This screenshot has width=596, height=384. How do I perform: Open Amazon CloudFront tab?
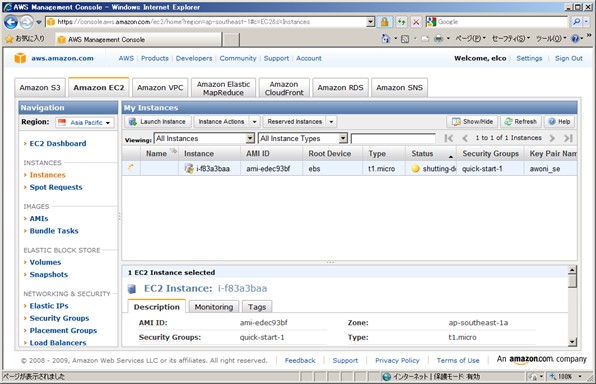pos(284,88)
